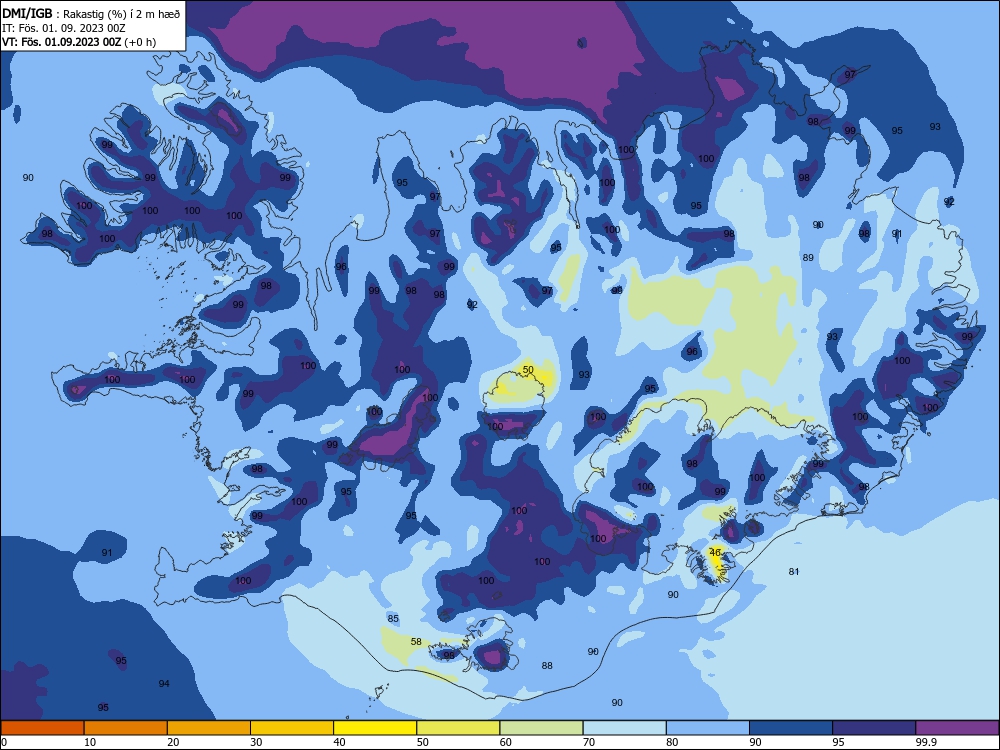Viewport: 1000px width, 750px height.
Task: Click the 89 humidity value on the map
Action: pos(808,258)
